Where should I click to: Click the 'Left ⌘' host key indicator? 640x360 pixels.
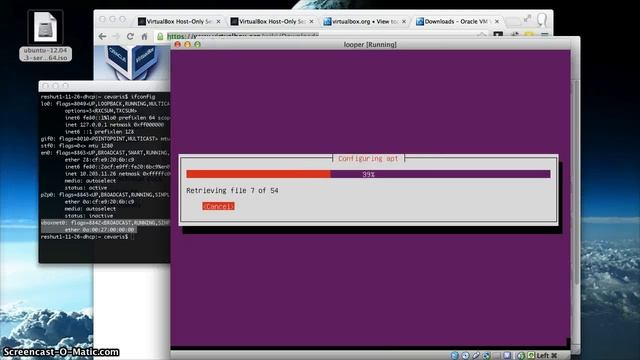[x=547, y=356]
